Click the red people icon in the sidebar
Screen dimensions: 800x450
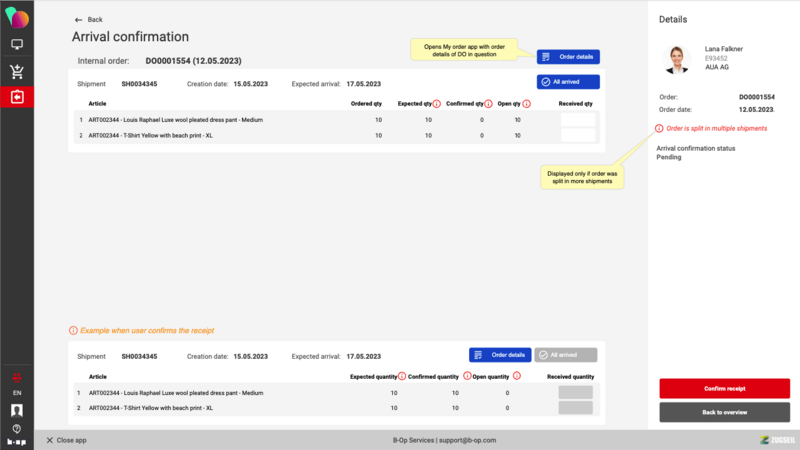pyautogui.click(x=17, y=377)
